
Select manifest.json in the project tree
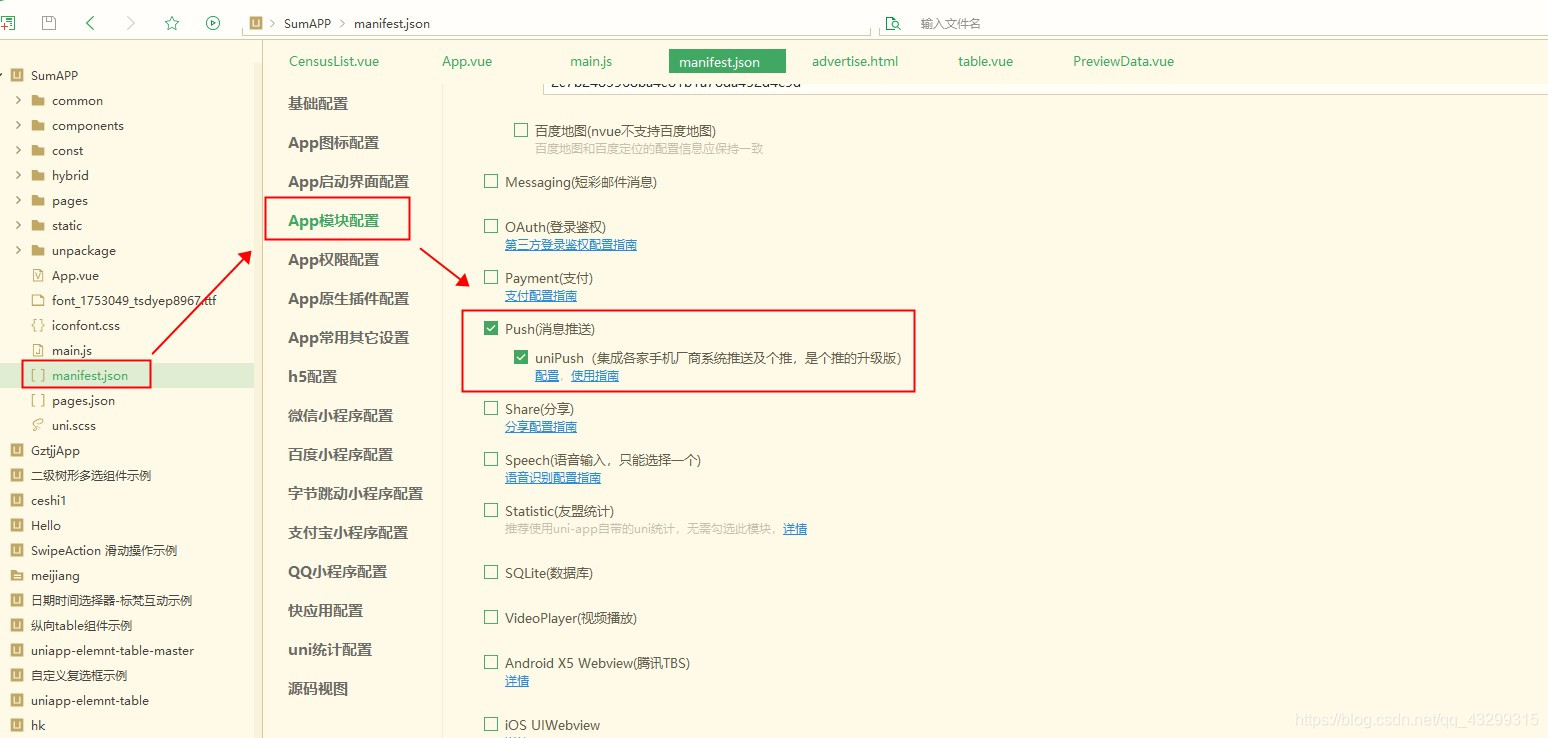[90, 375]
